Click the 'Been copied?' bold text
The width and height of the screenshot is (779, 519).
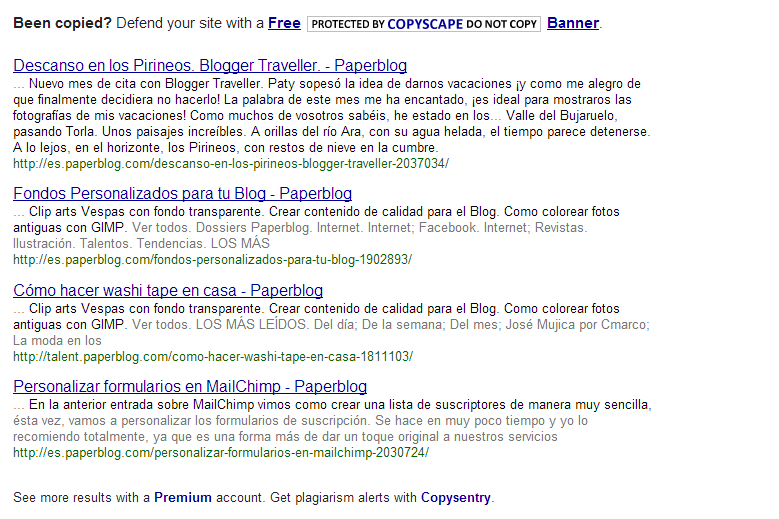tap(63, 23)
